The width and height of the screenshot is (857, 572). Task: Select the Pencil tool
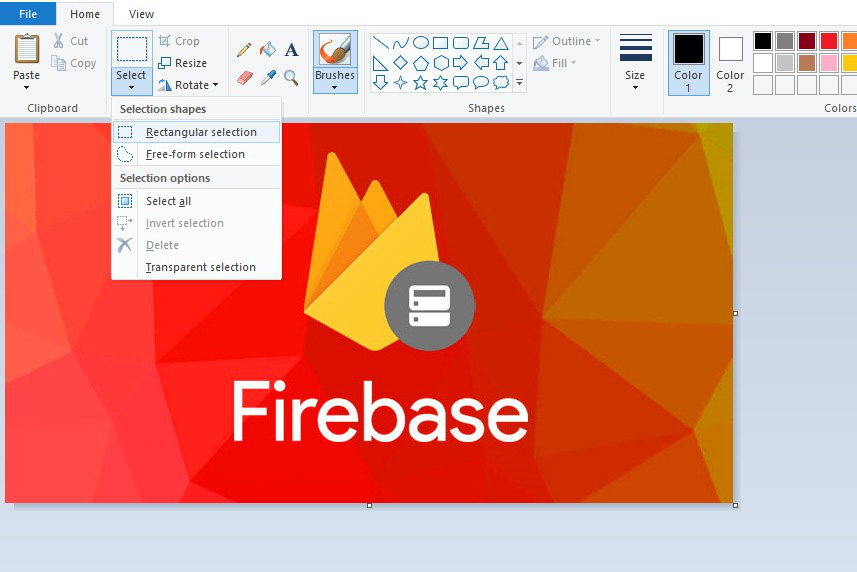244,50
